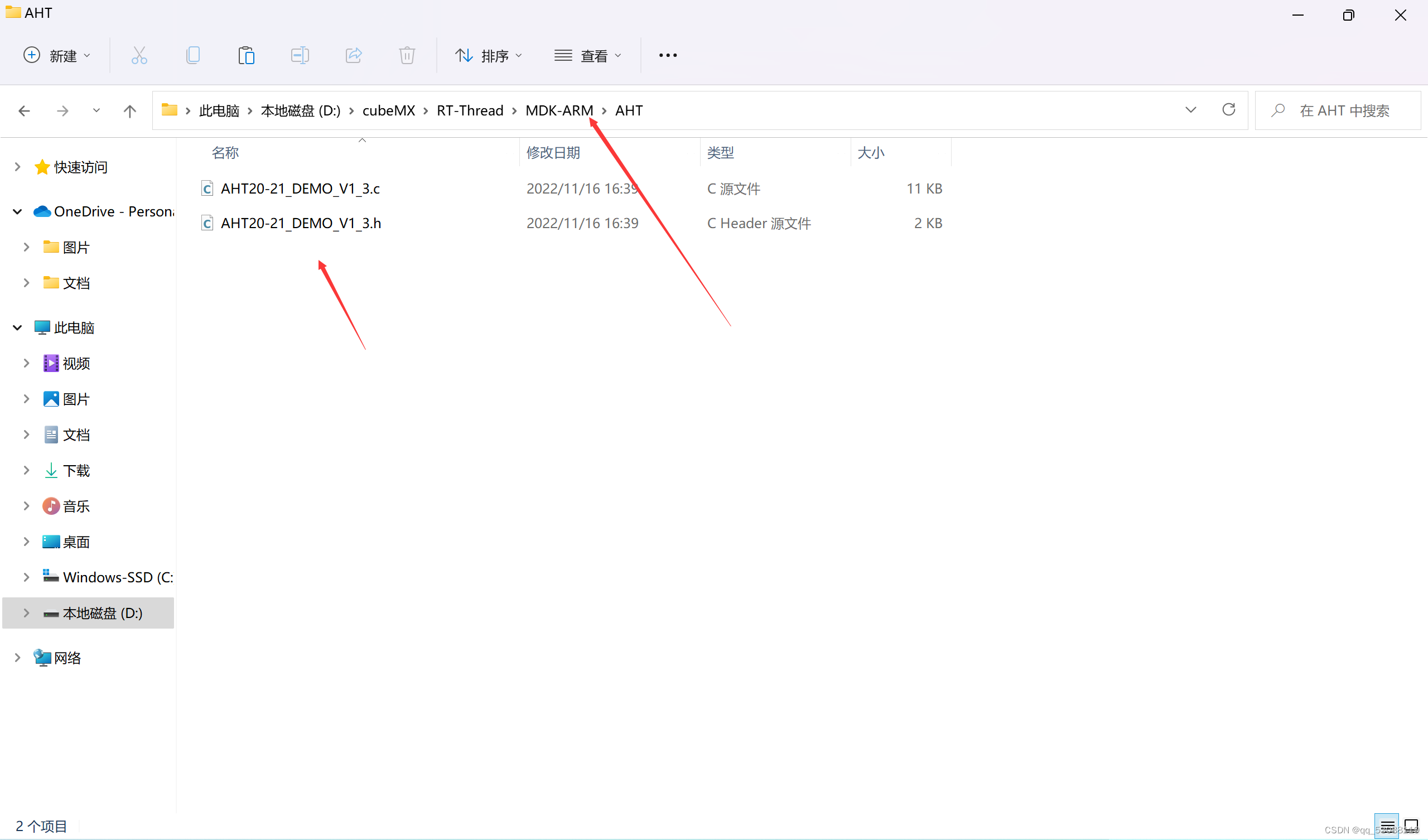The image size is (1428, 840).
Task: Click the C Header 源文件 type cell
Action: 759,223
